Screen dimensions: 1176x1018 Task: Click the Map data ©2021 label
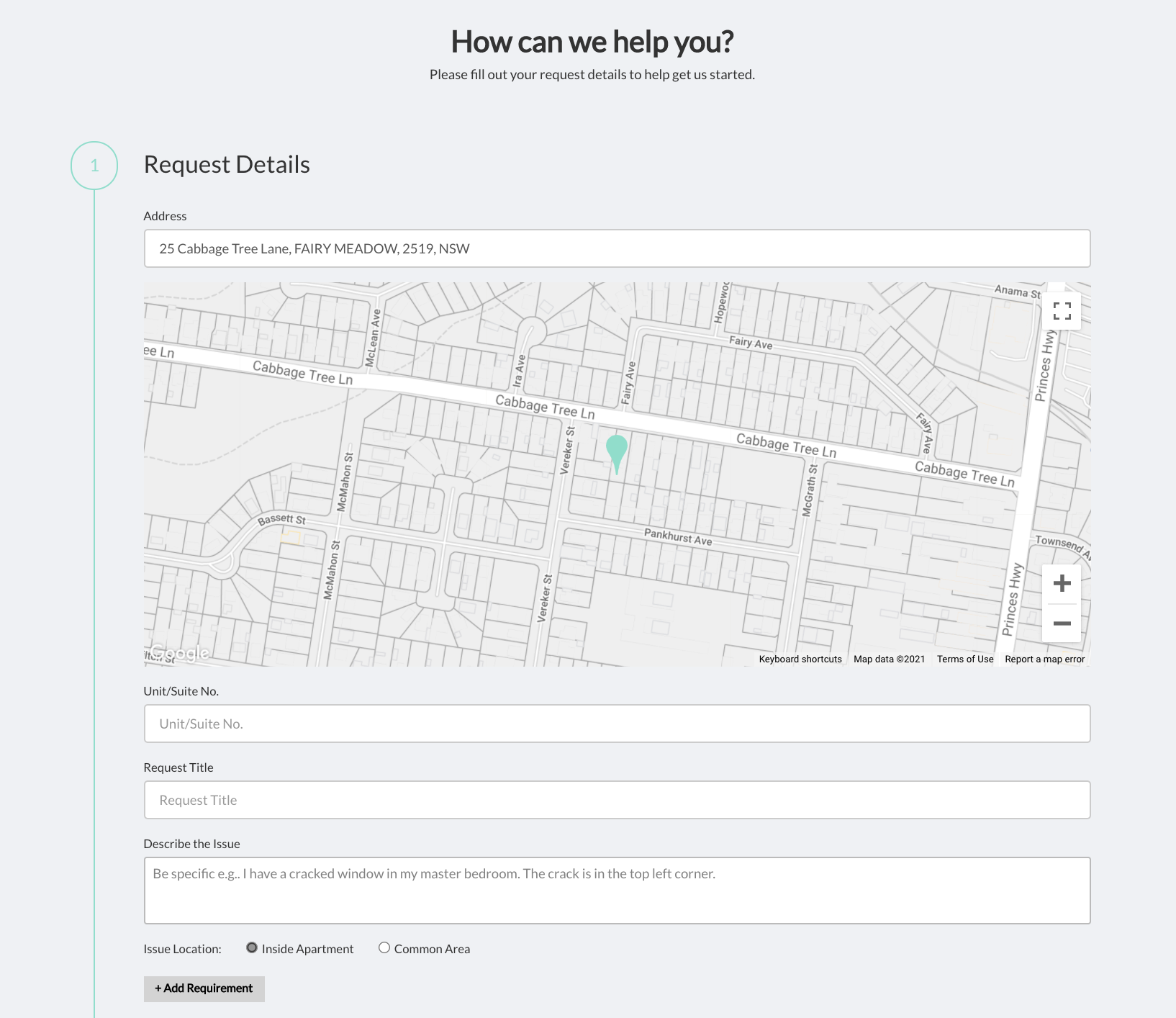pyautogui.click(x=888, y=658)
